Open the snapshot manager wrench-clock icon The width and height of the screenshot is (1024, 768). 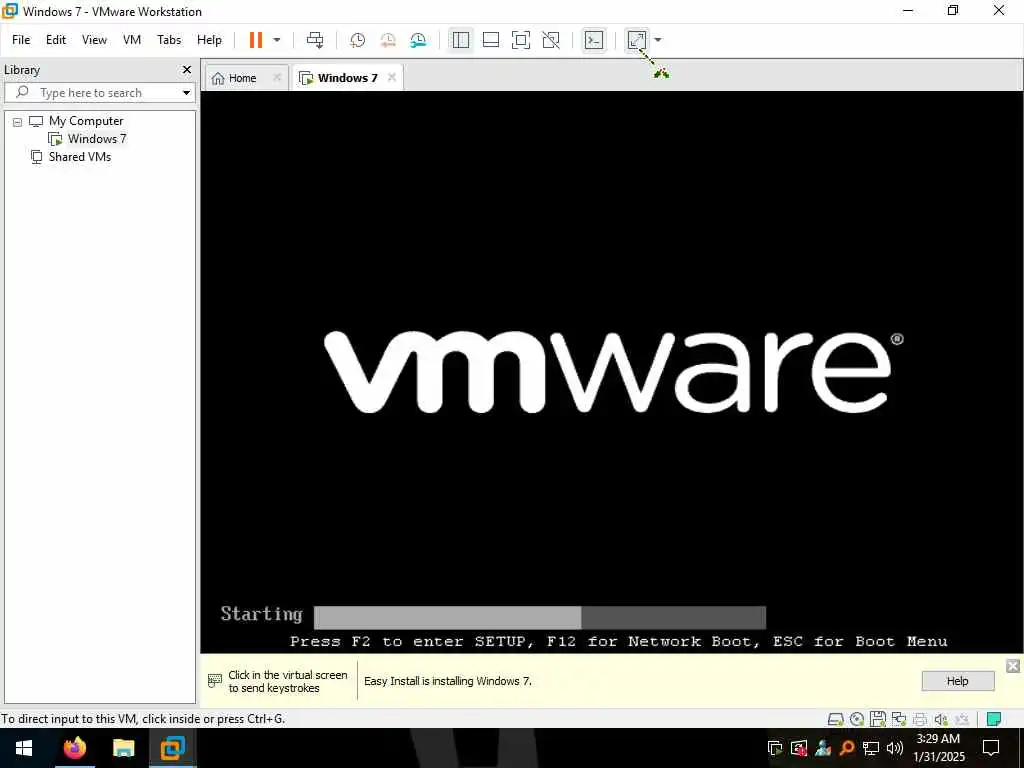(418, 40)
